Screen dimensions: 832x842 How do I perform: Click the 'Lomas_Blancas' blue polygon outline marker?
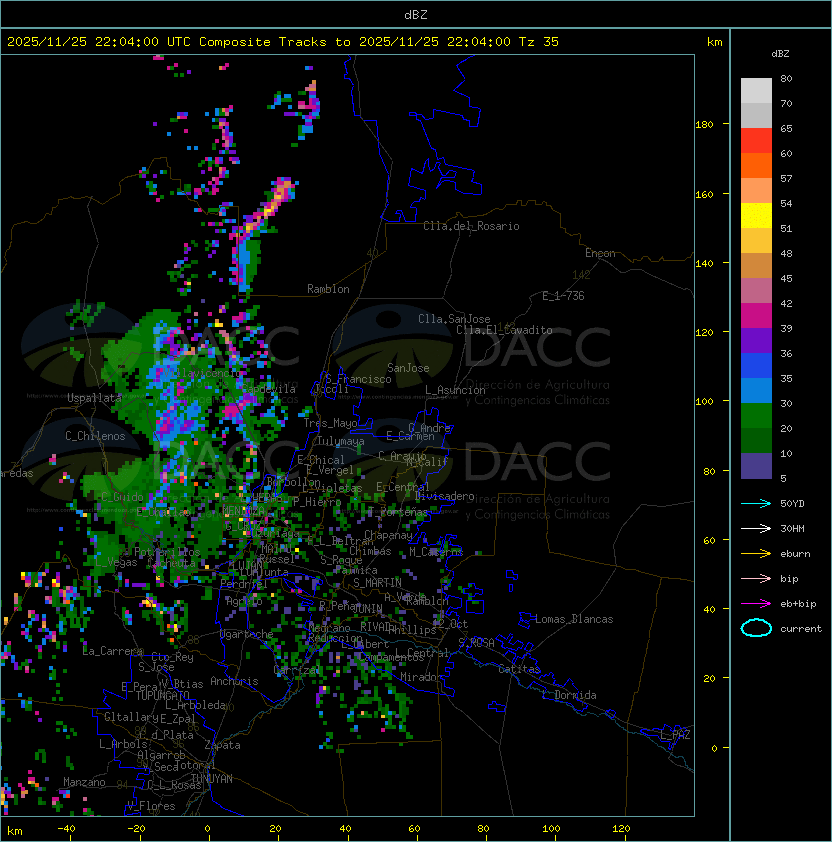[526, 620]
